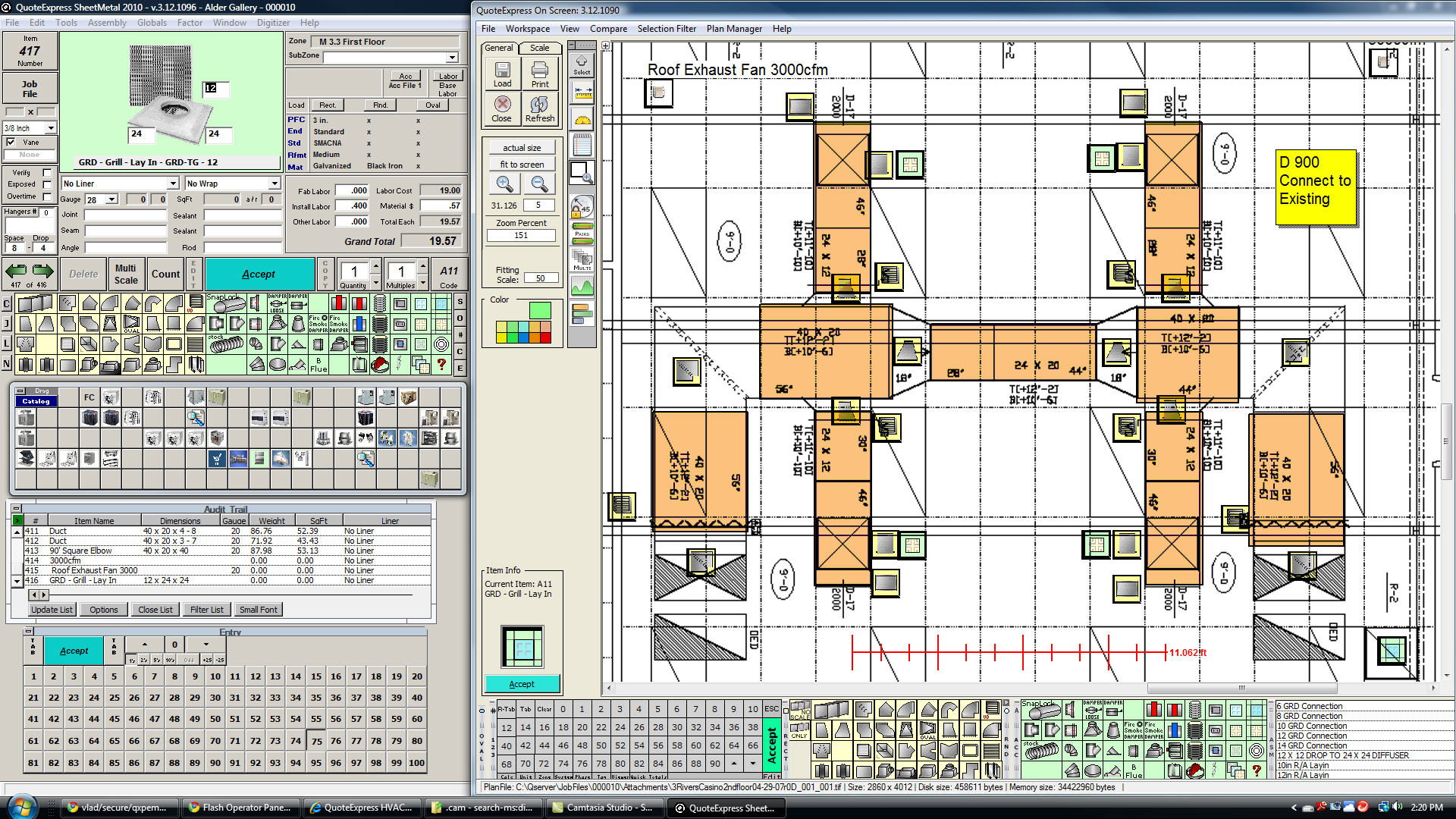
Task: Click the Print icon in General tab
Action: (x=540, y=74)
